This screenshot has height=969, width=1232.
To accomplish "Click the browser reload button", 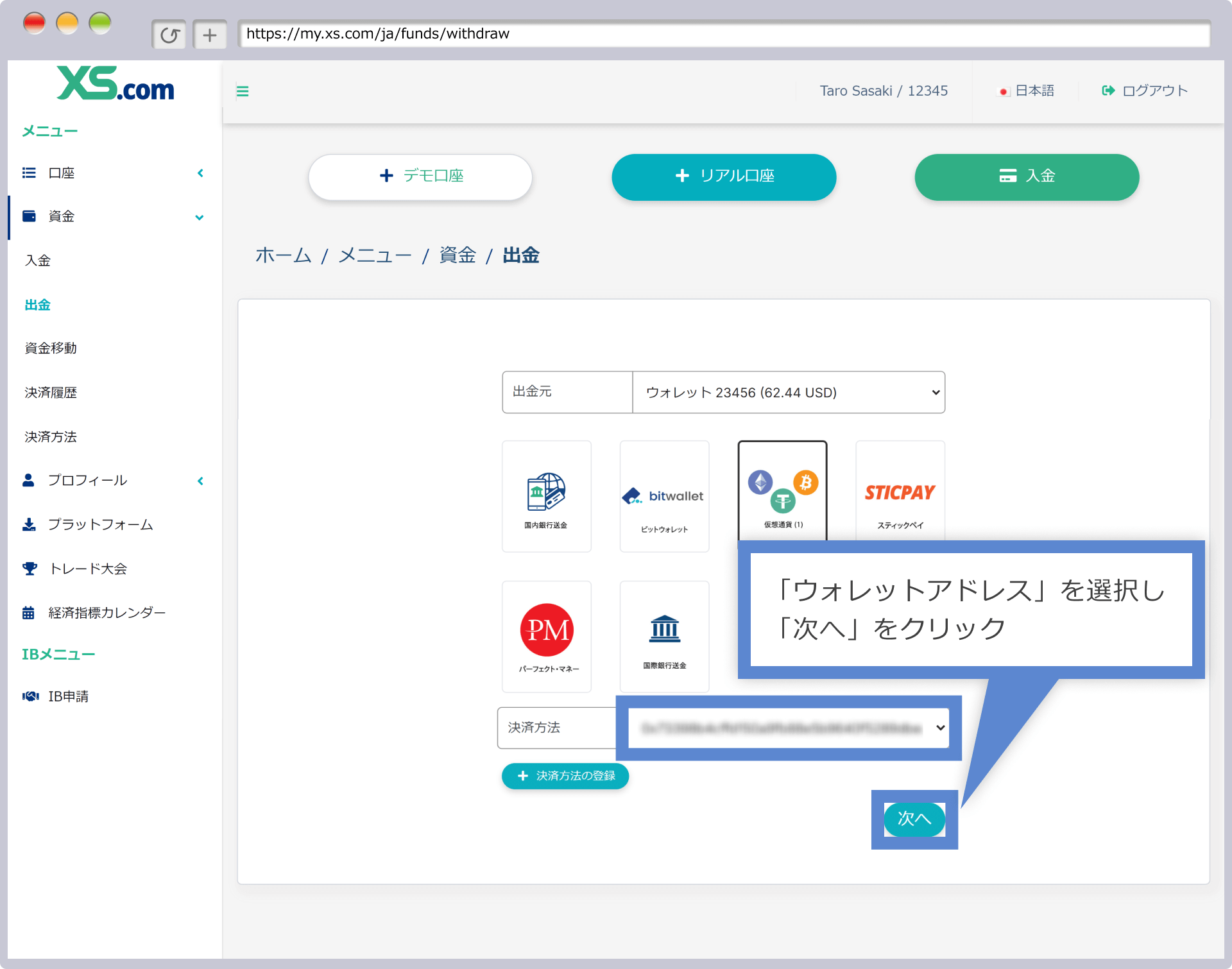I will [169, 35].
